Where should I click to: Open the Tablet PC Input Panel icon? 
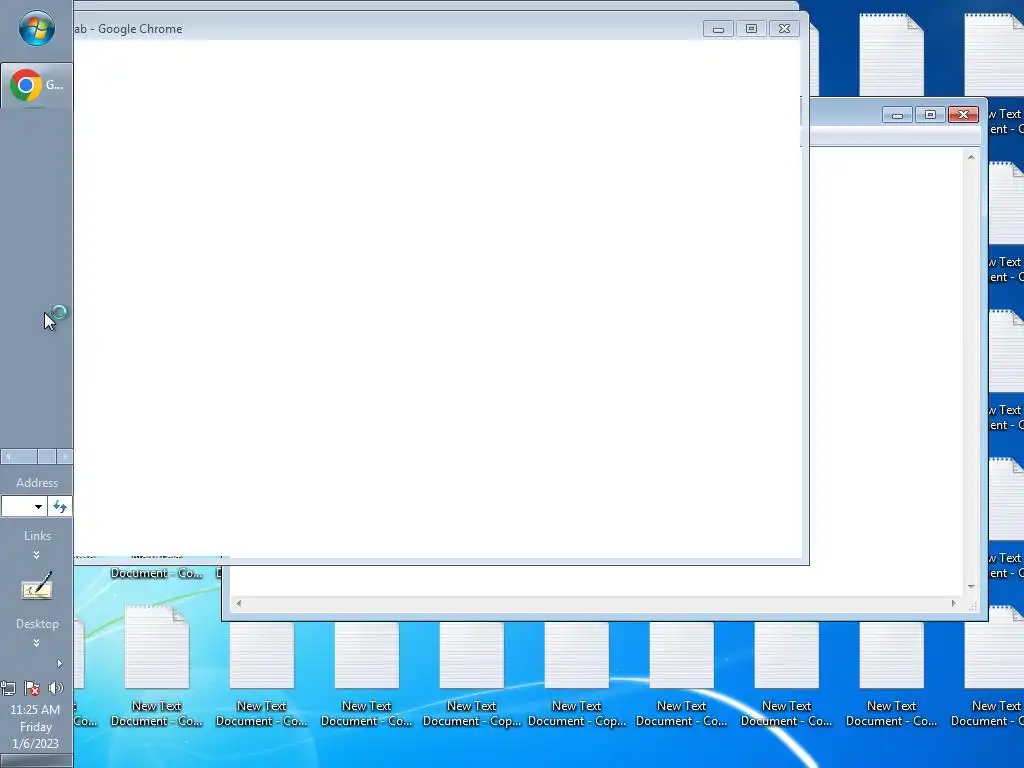click(37, 587)
